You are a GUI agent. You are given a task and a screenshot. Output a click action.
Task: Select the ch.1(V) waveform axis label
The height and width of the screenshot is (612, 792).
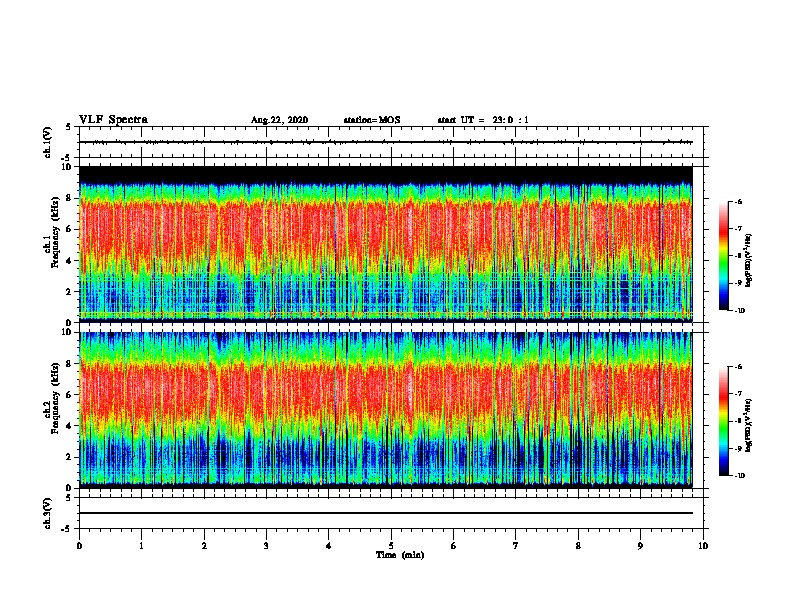point(48,142)
